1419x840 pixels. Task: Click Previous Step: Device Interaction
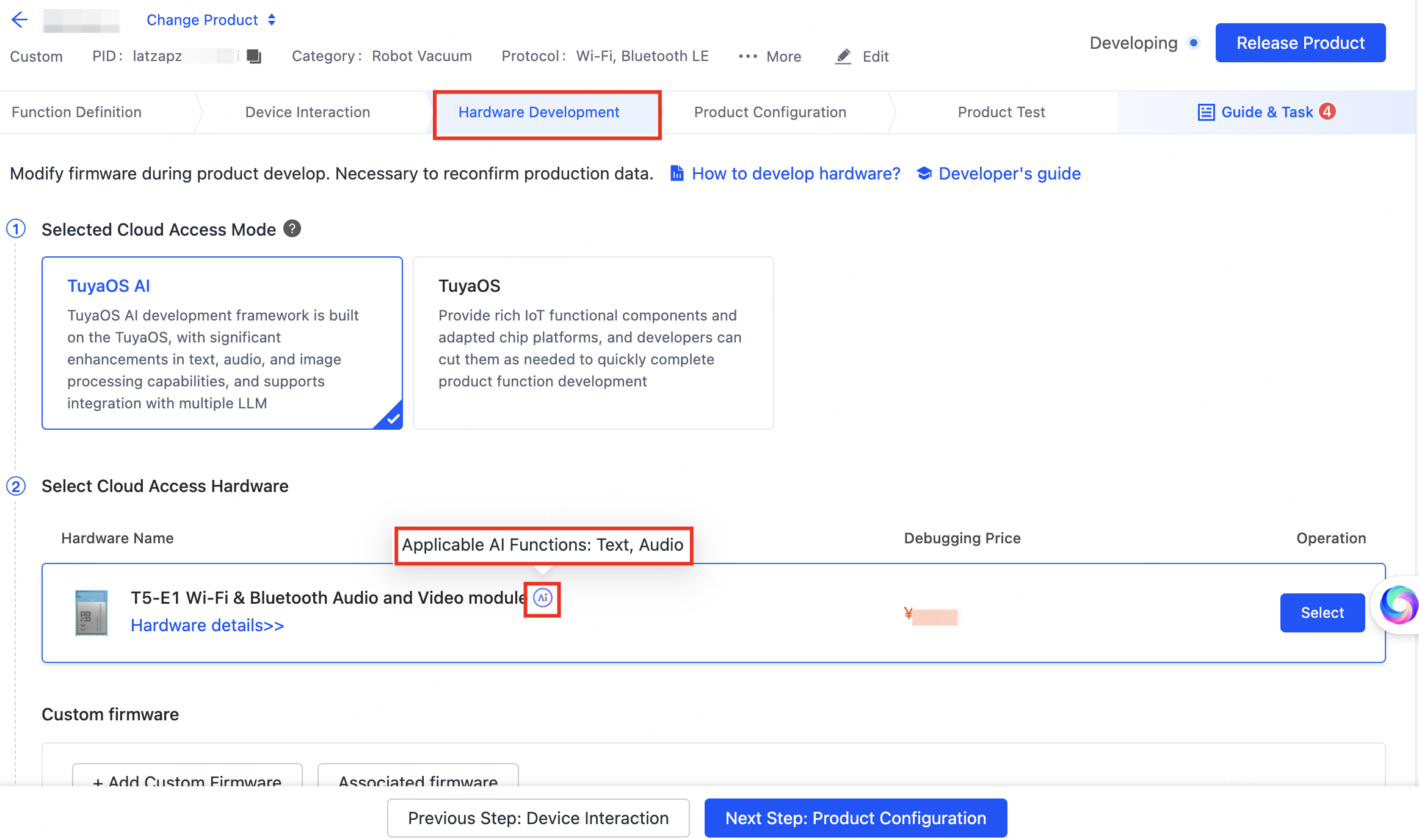point(539,818)
